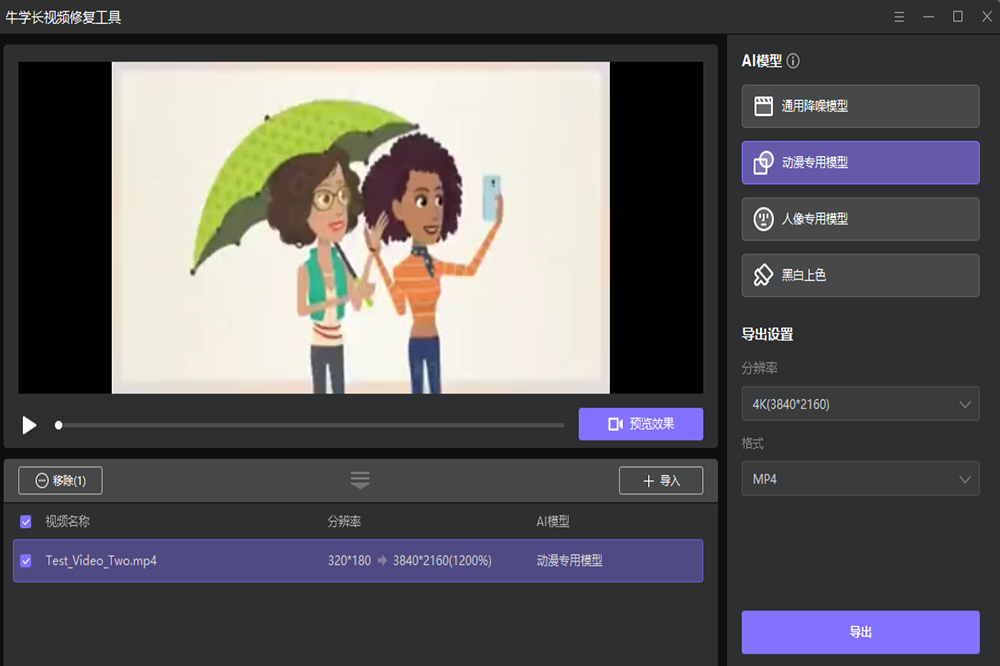Toggle the select-all 视频名称 checkbox
The image size is (1000, 666).
pyautogui.click(x=26, y=521)
